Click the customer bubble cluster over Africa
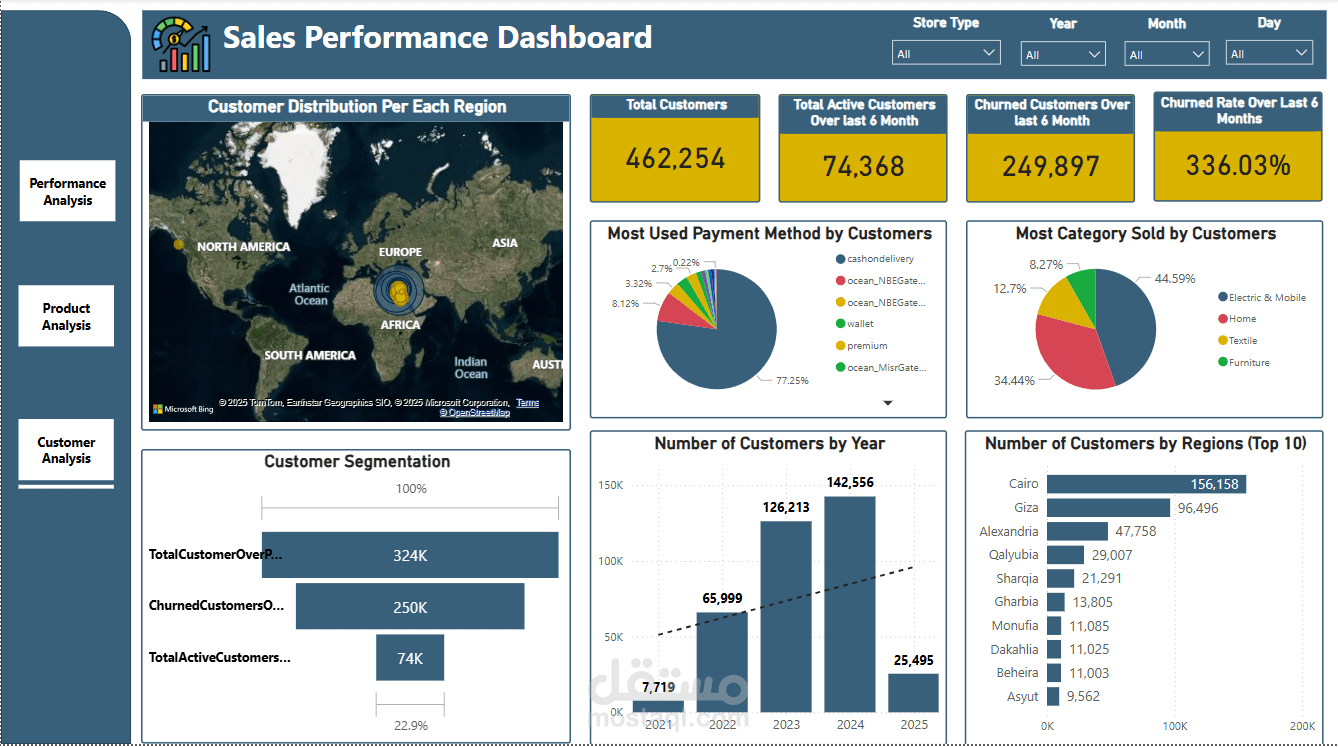 point(398,291)
